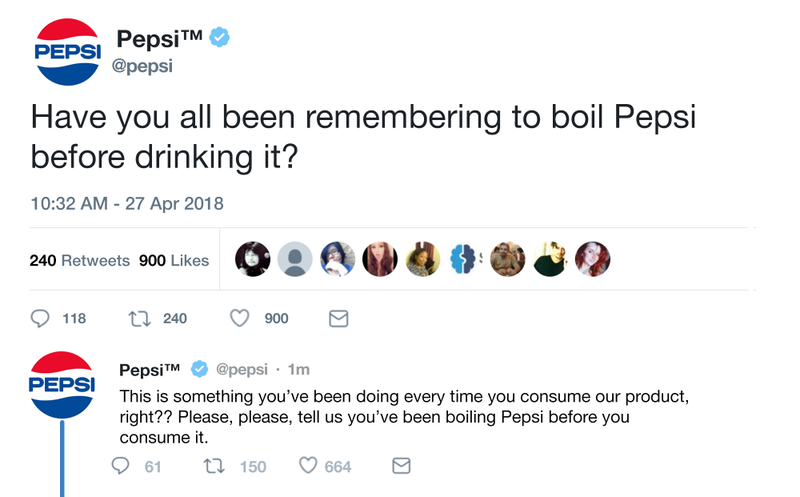
Task: Open the blue brain logo liker avatar
Action: pyautogui.click(x=465, y=259)
